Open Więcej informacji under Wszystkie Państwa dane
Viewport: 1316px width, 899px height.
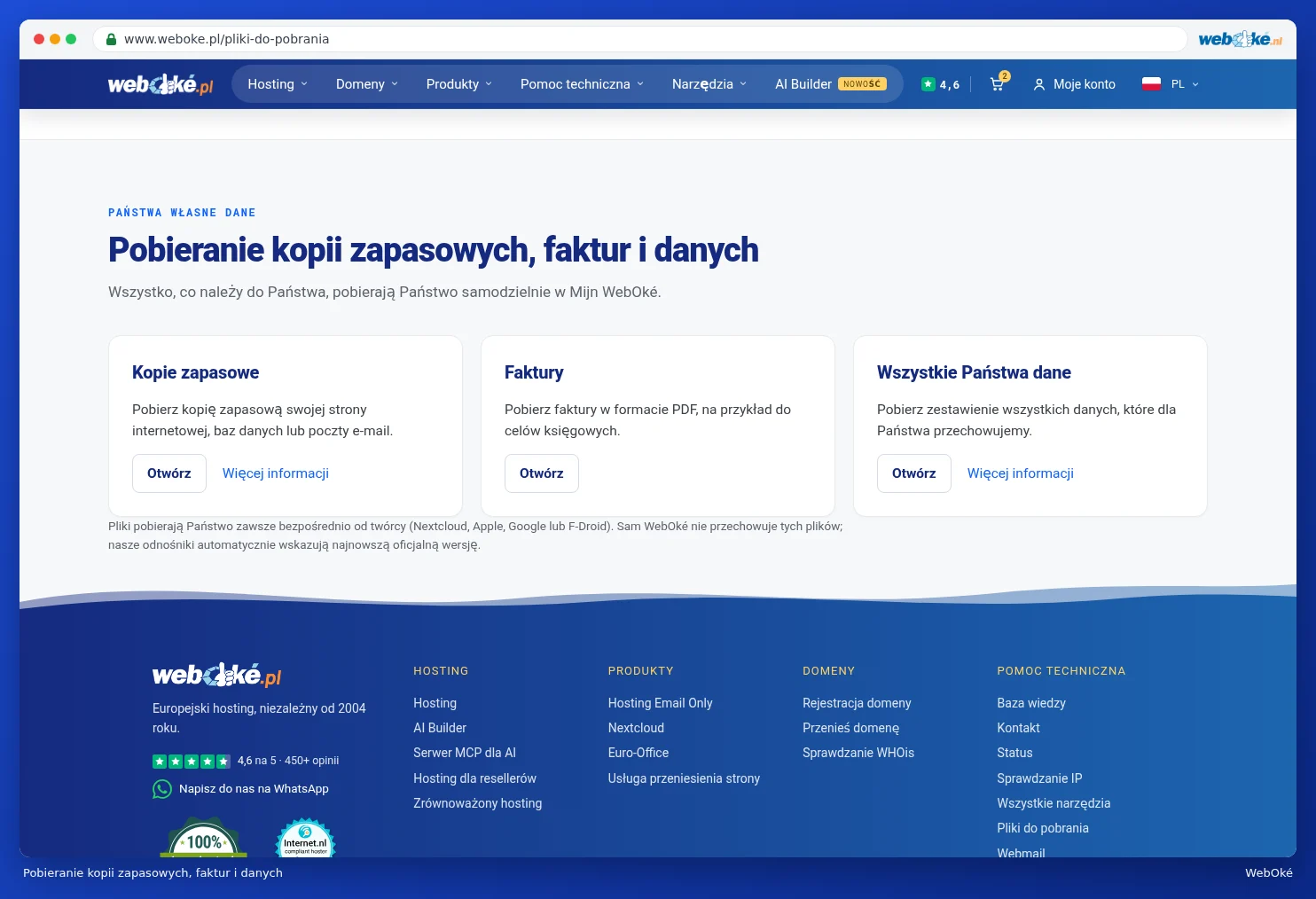pyautogui.click(x=1021, y=473)
